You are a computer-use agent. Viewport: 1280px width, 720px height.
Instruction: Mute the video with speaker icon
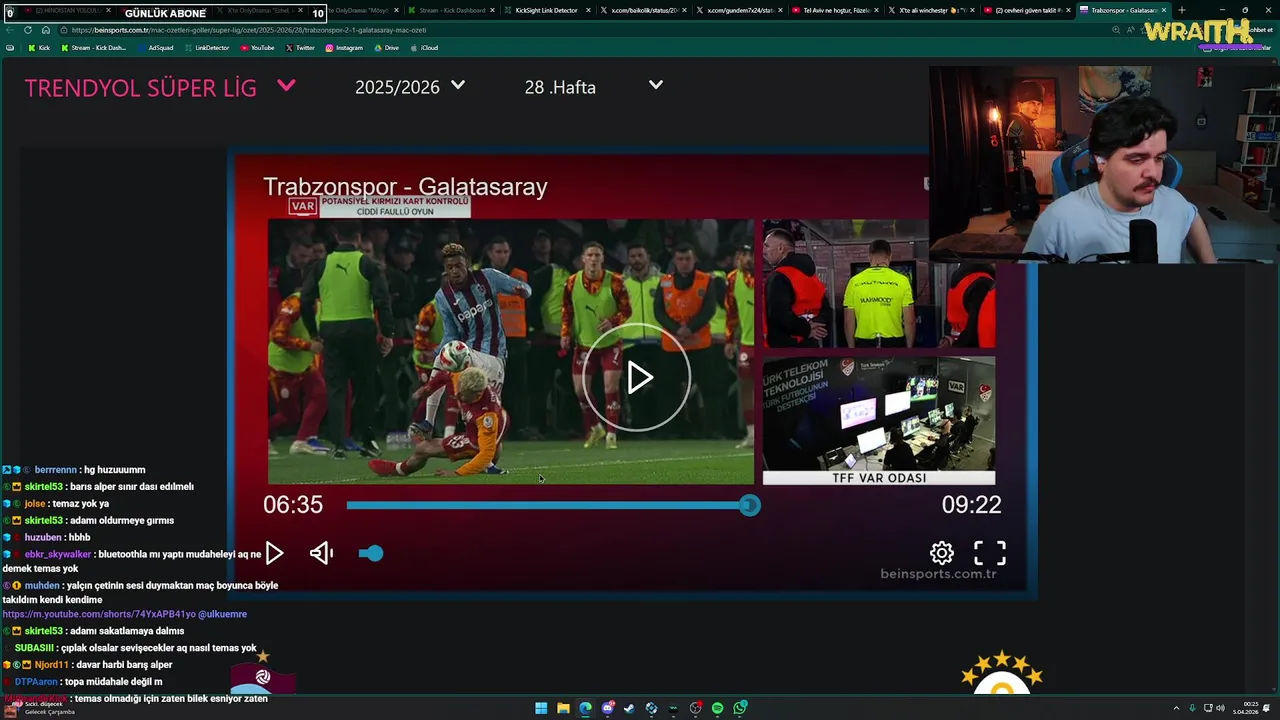tap(321, 553)
